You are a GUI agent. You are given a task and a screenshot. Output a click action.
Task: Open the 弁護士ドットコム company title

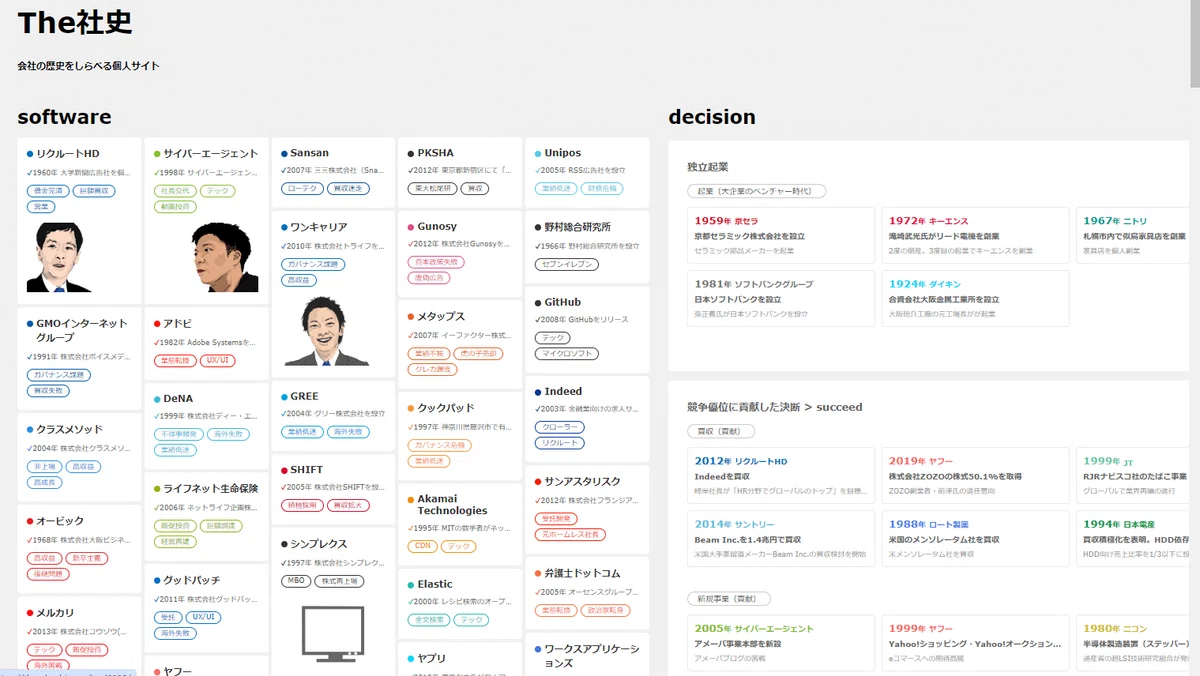[582, 573]
